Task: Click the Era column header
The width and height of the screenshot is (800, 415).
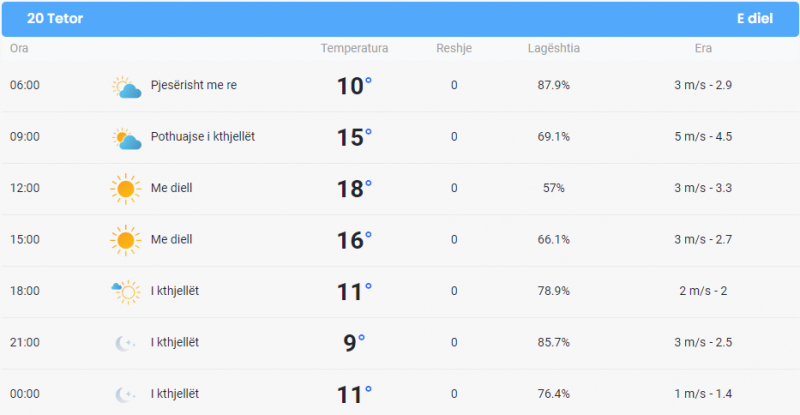Action: (x=703, y=48)
